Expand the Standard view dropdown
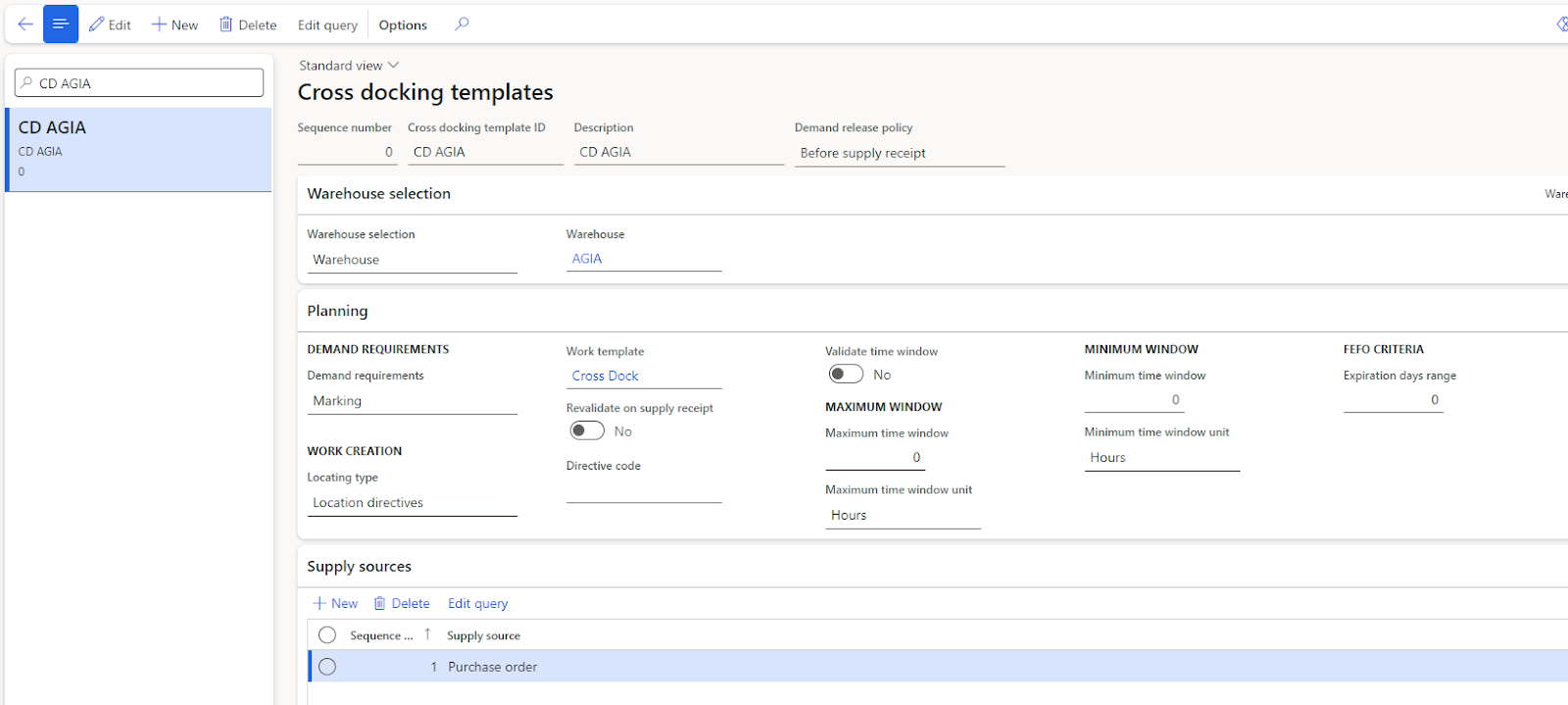 (x=349, y=66)
